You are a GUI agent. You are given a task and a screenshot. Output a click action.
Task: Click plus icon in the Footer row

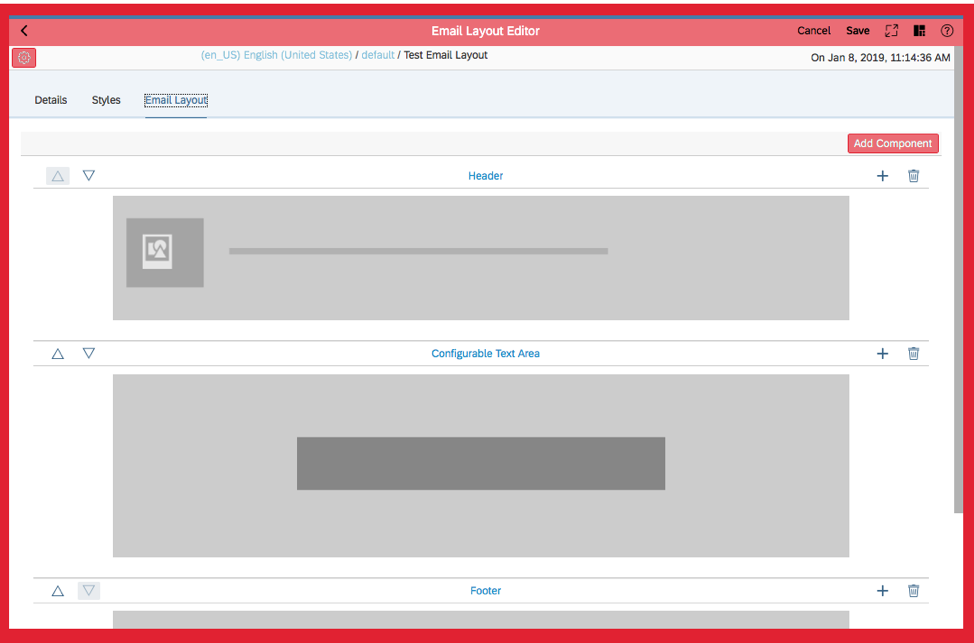click(x=882, y=591)
